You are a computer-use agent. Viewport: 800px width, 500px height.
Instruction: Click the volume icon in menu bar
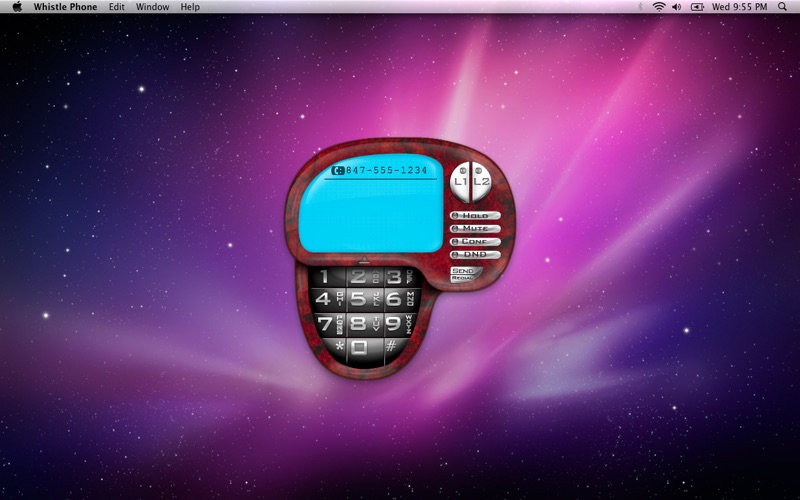pyautogui.click(x=677, y=7)
